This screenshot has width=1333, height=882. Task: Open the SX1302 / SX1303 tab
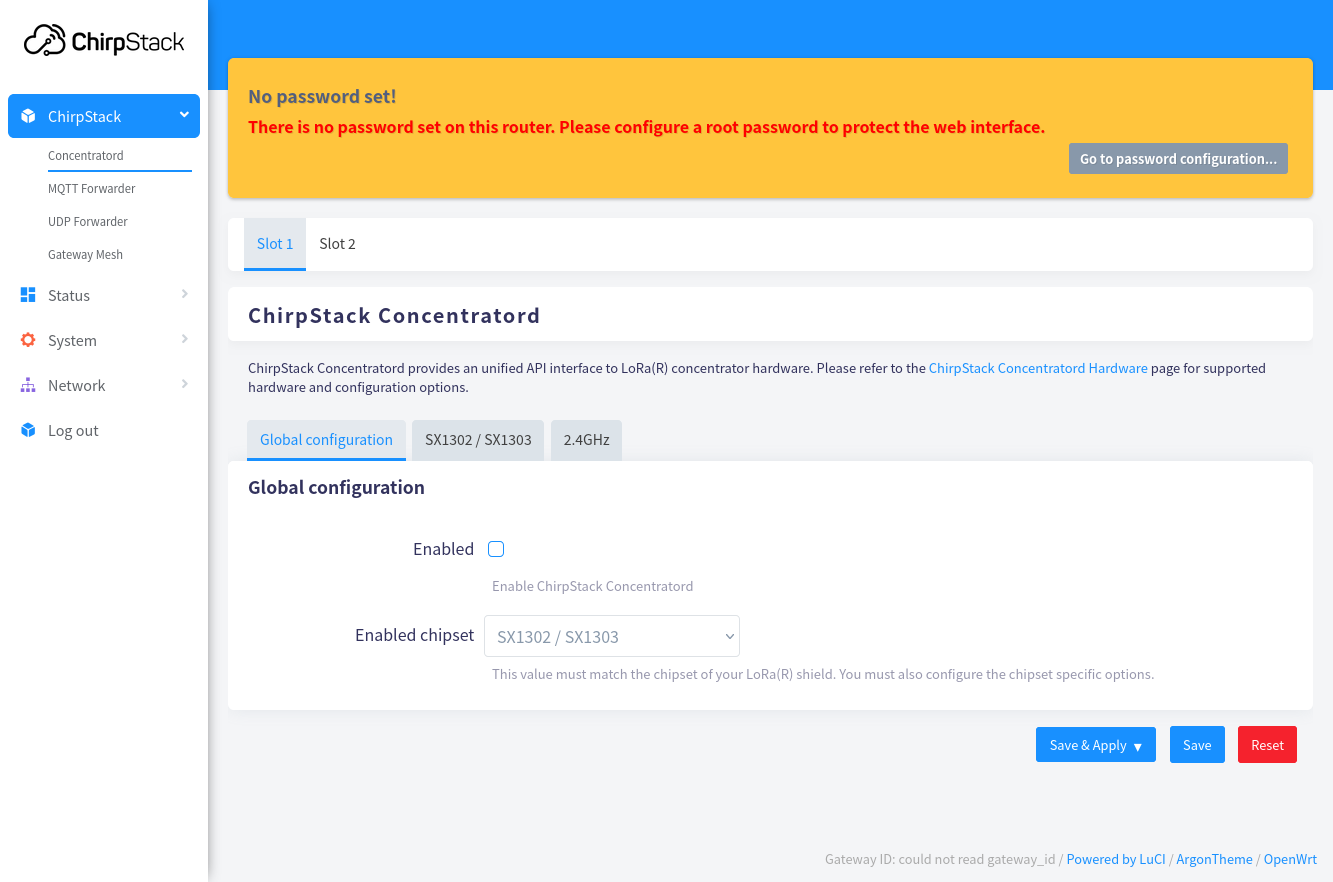478,440
